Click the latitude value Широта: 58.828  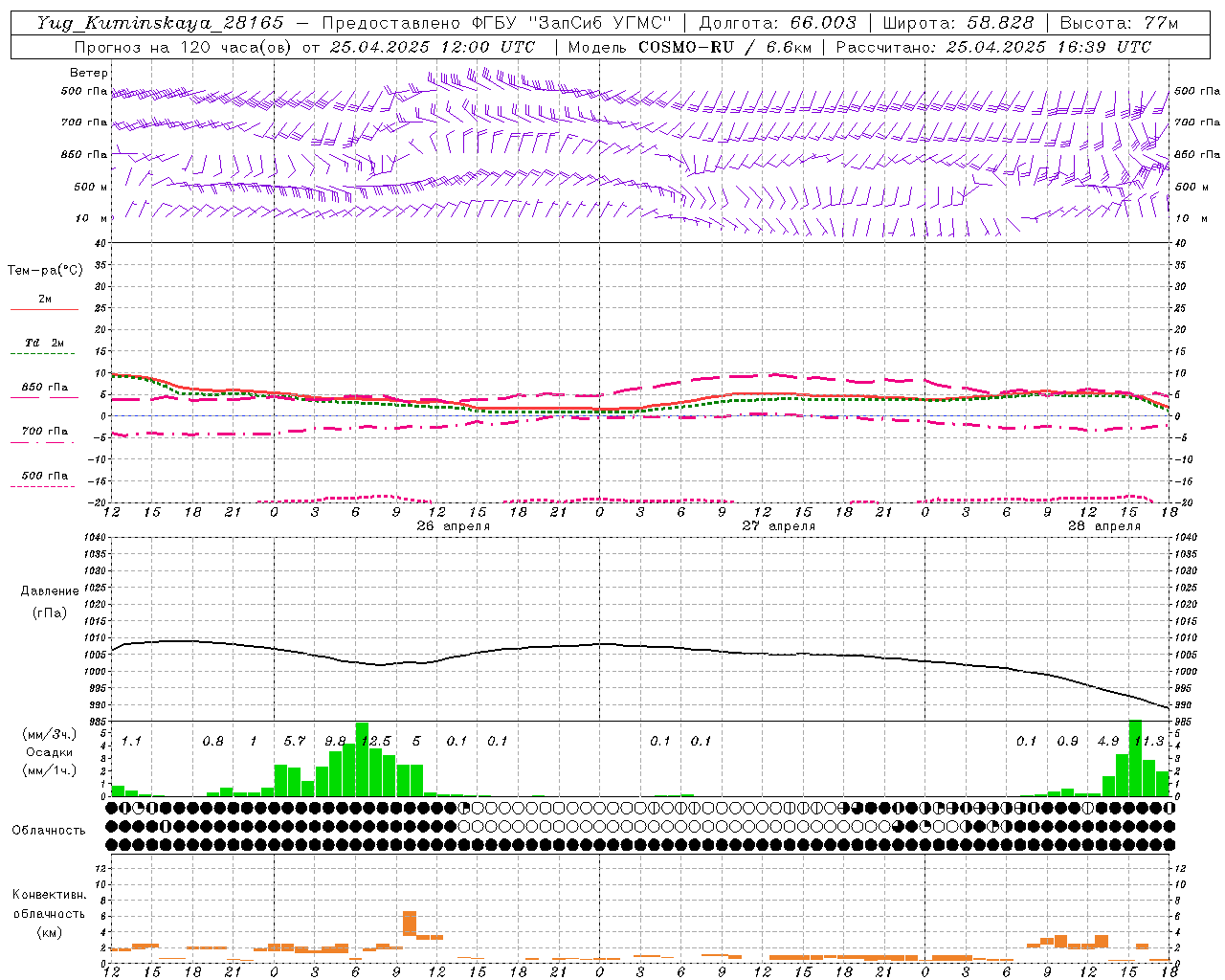tap(958, 23)
